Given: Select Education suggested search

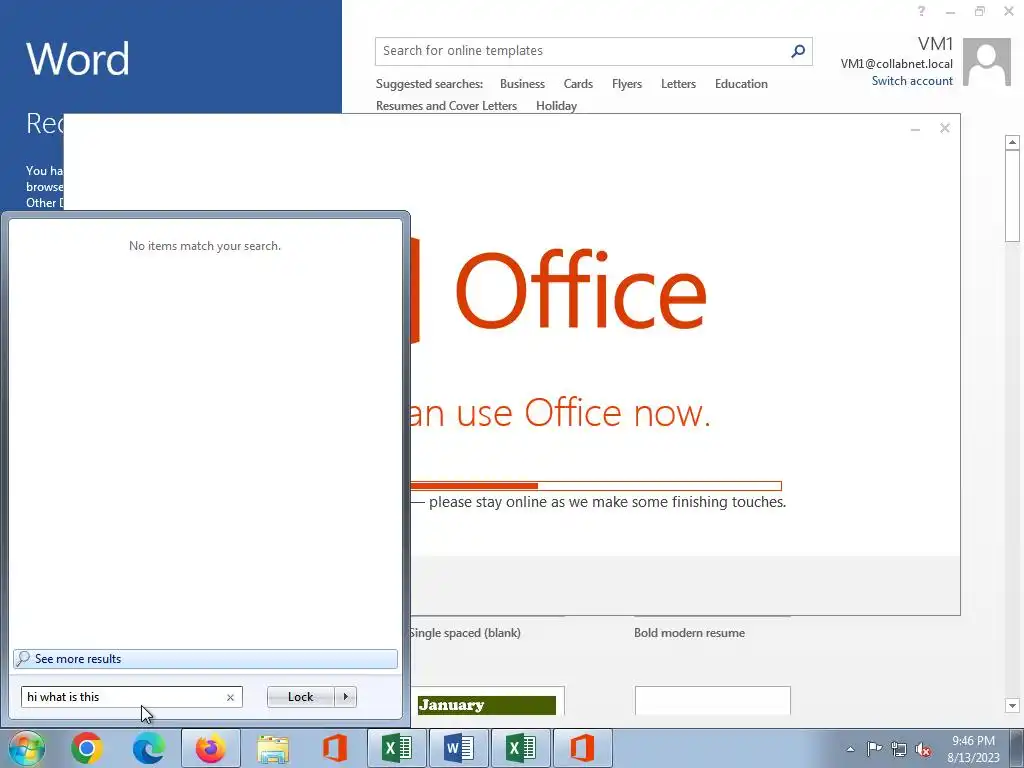Looking at the screenshot, I should click(x=741, y=84).
